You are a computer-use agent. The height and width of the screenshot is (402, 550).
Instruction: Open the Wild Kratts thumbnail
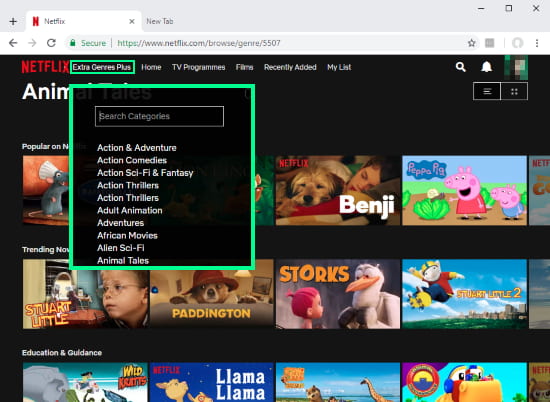[x=85, y=382]
